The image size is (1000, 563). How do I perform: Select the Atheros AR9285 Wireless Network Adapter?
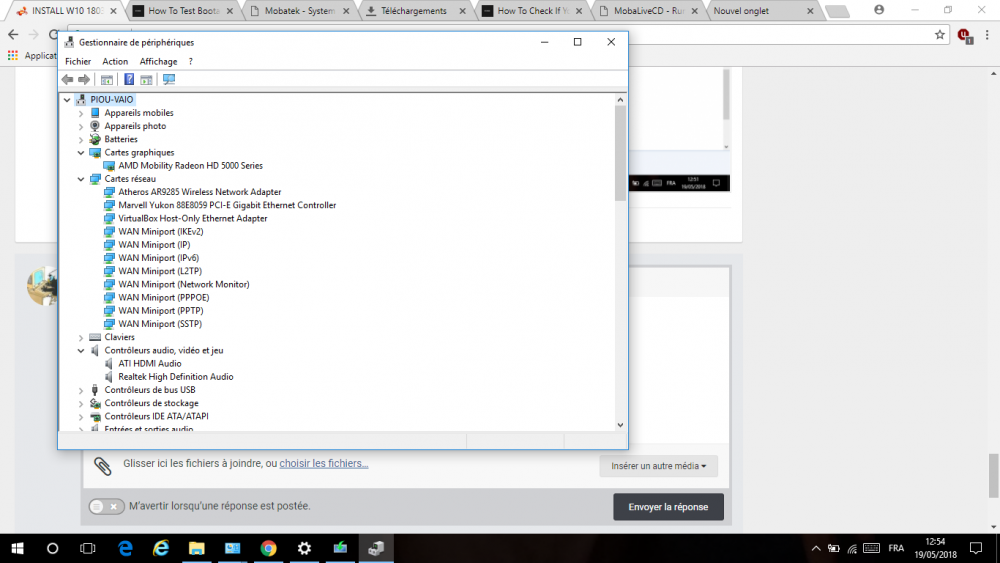pos(200,192)
